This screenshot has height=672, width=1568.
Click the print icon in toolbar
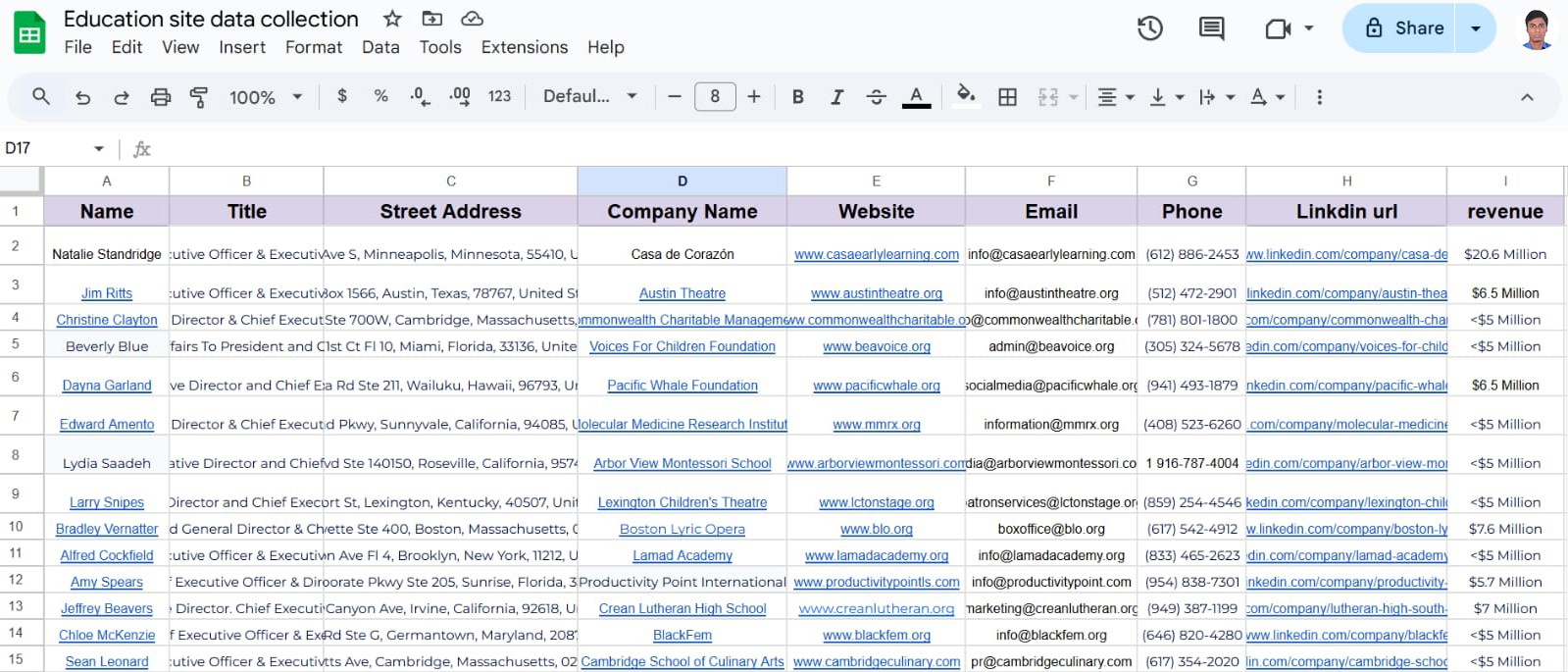161,97
